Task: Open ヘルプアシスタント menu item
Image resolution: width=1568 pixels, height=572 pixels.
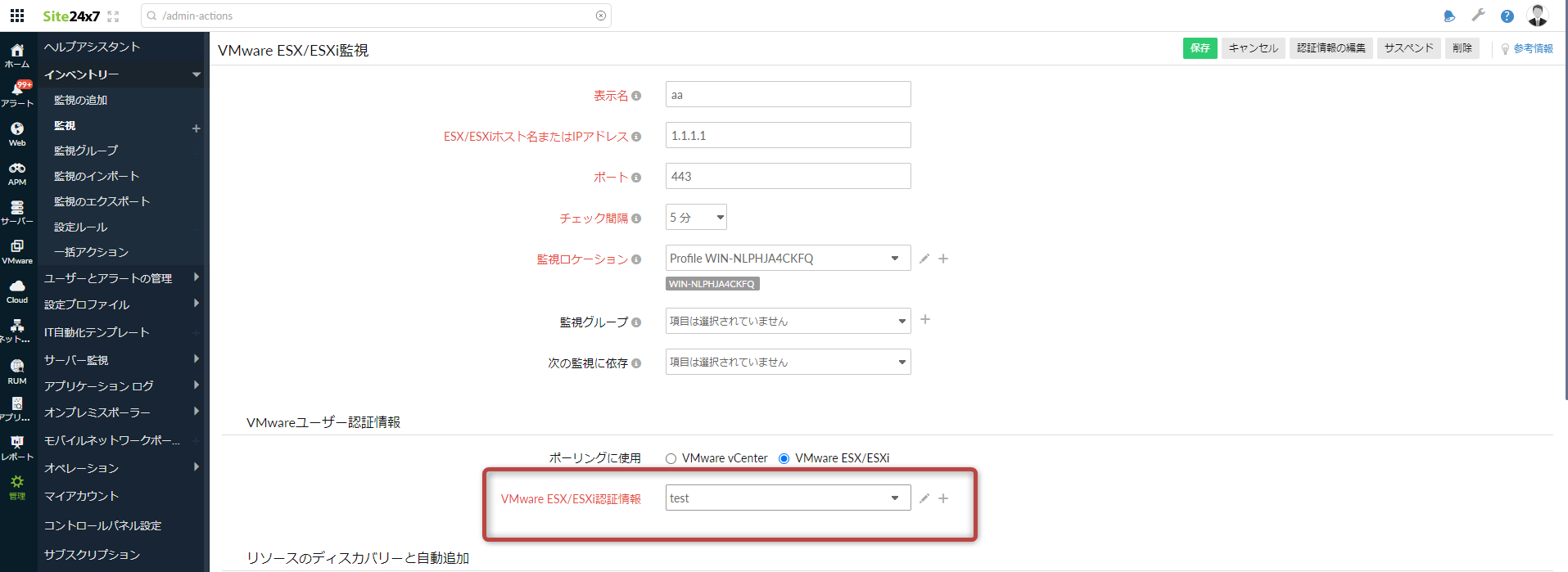Action: pos(92,47)
